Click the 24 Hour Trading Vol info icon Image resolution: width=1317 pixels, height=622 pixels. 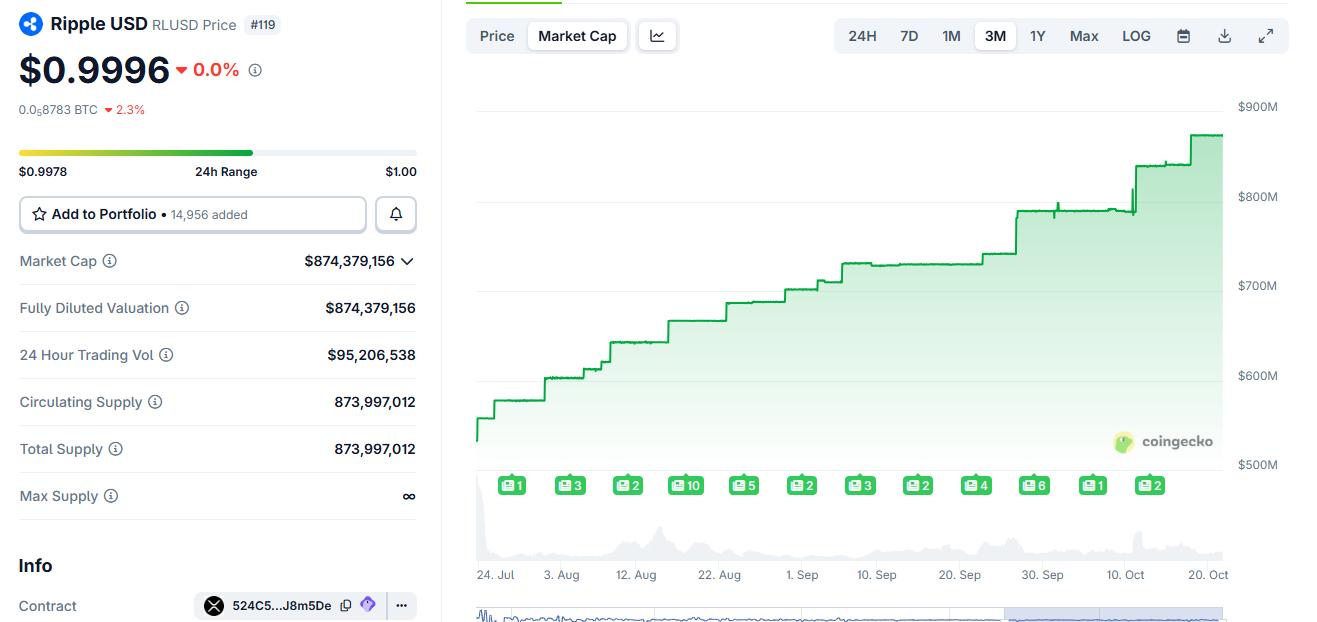(166, 355)
